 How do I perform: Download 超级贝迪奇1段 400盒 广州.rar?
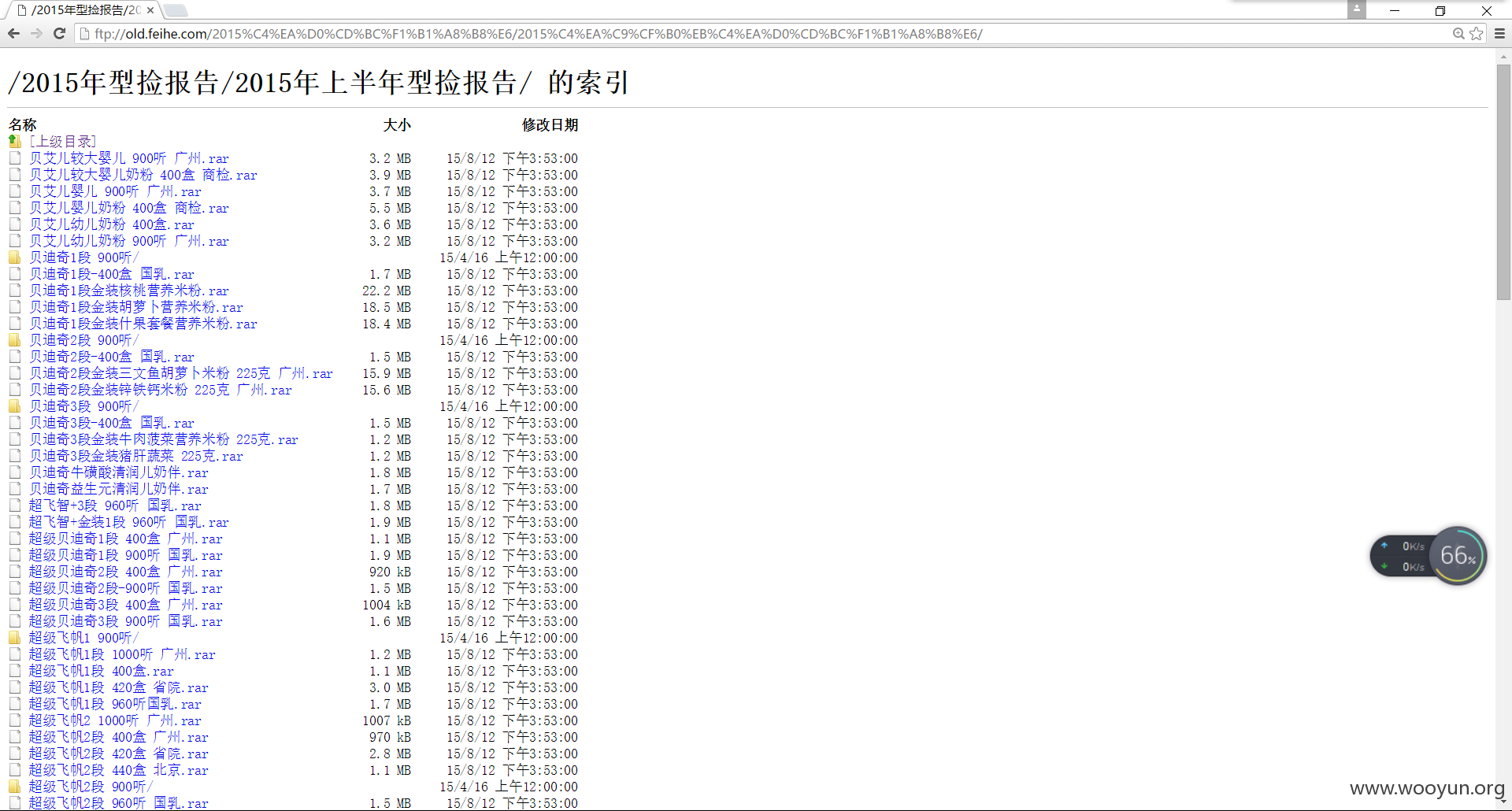[126, 539]
